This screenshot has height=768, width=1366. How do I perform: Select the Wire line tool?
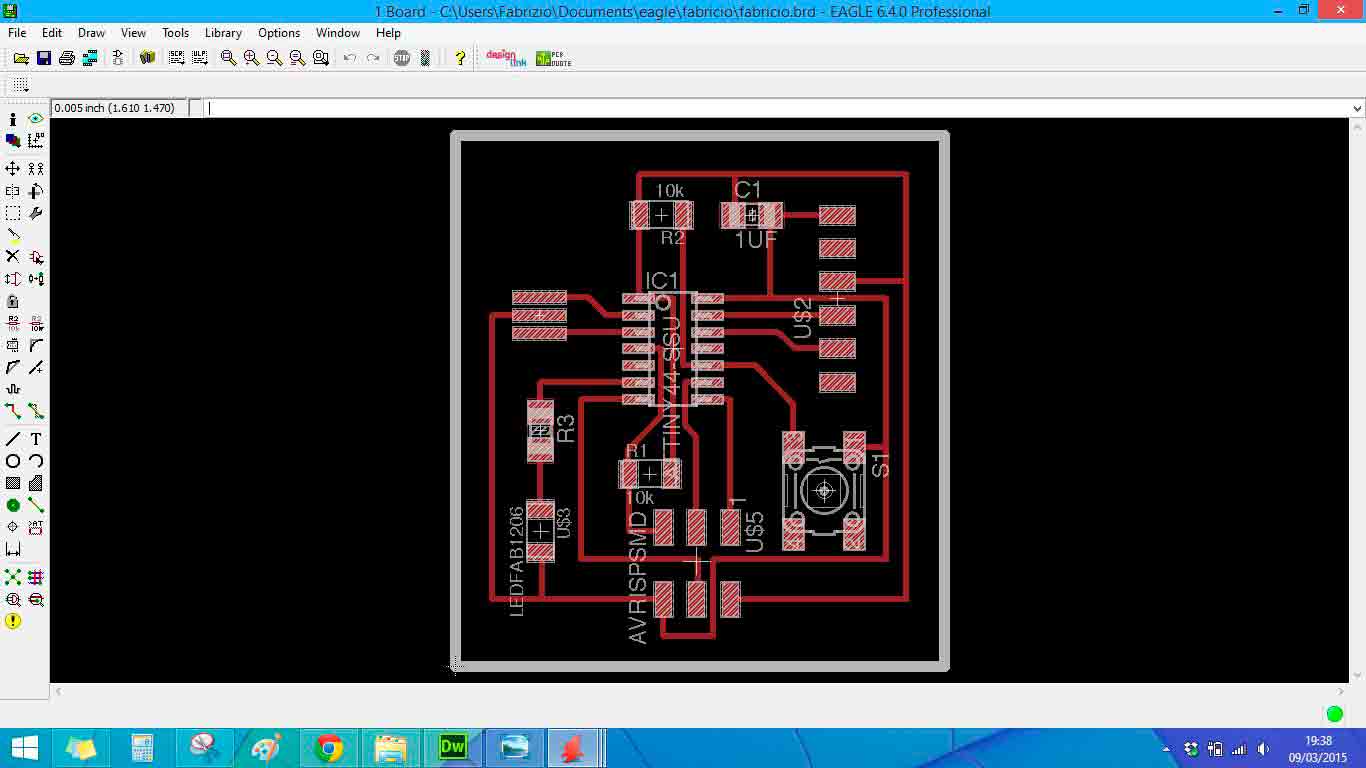[x=13, y=439]
